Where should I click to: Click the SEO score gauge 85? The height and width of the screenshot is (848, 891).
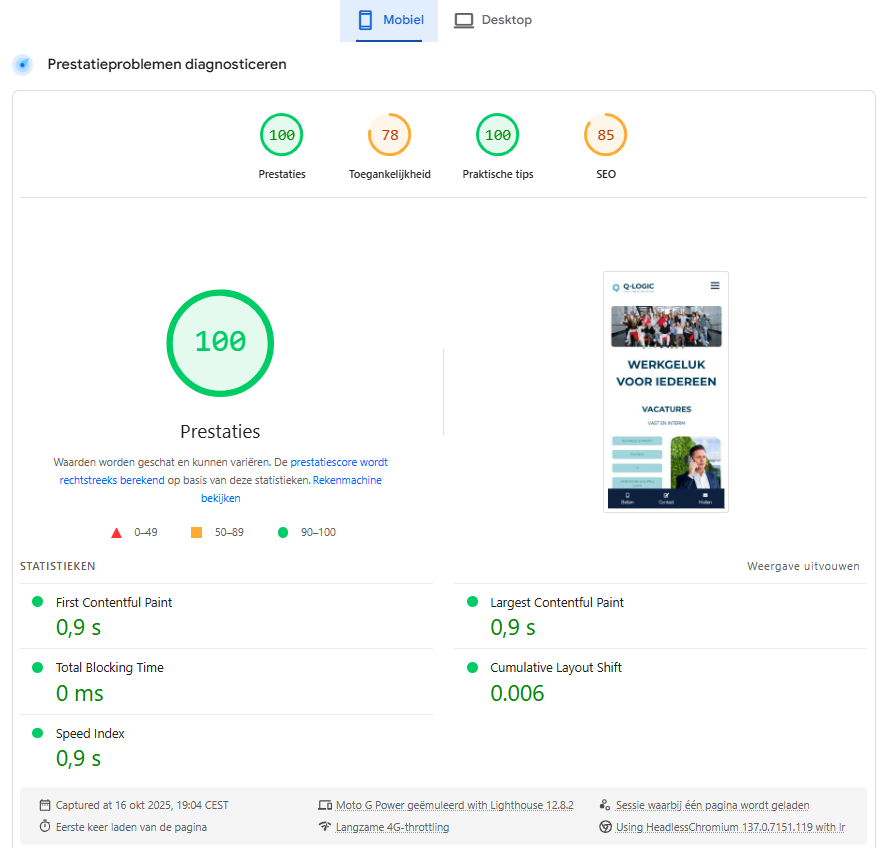pos(606,136)
